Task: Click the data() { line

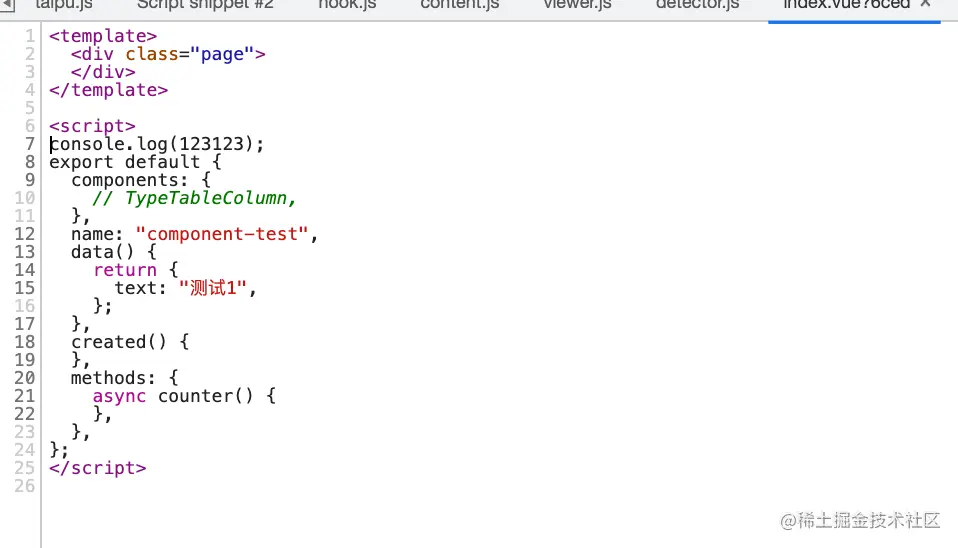Action: tap(114, 252)
